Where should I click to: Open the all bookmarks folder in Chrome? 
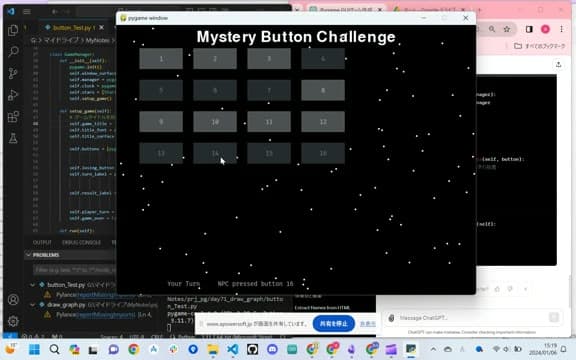pyautogui.click(x=539, y=46)
